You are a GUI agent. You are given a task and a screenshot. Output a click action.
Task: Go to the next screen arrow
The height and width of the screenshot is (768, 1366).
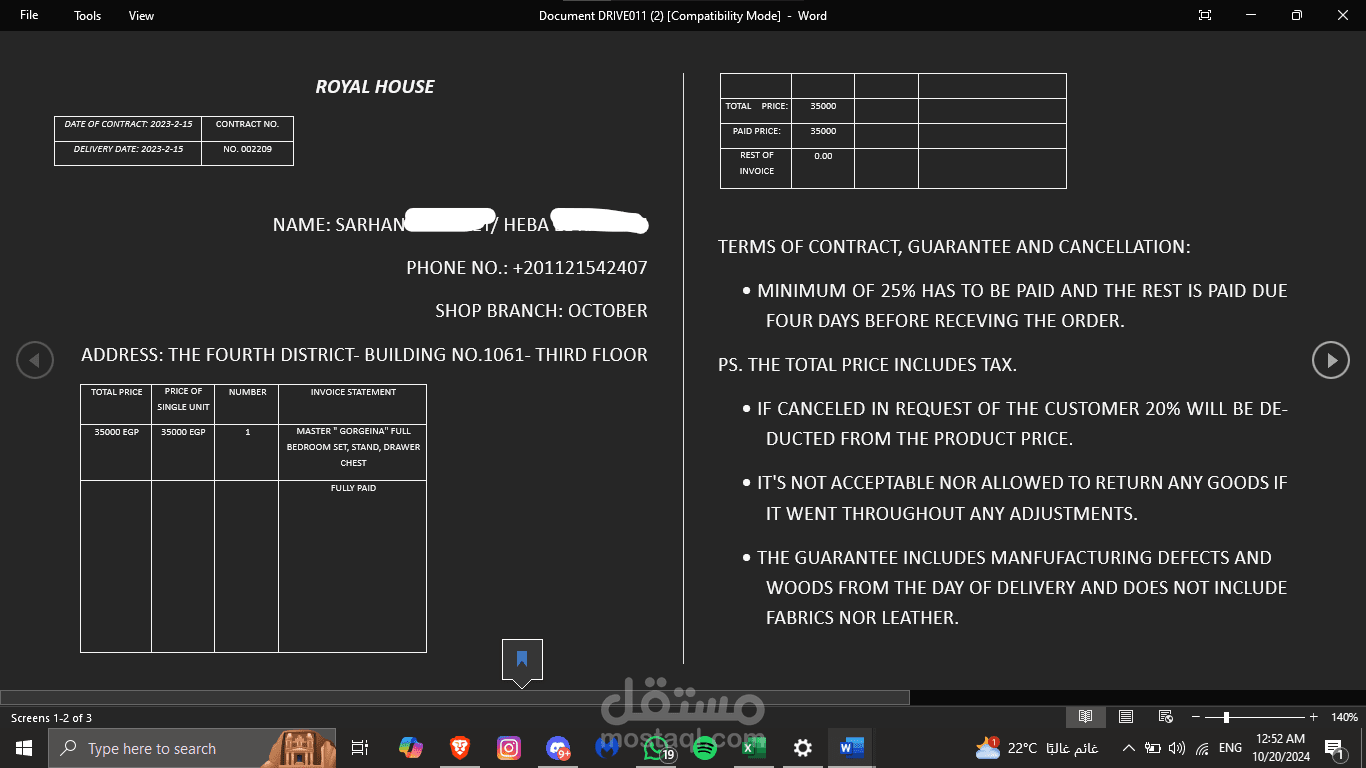click(1331, 360)
